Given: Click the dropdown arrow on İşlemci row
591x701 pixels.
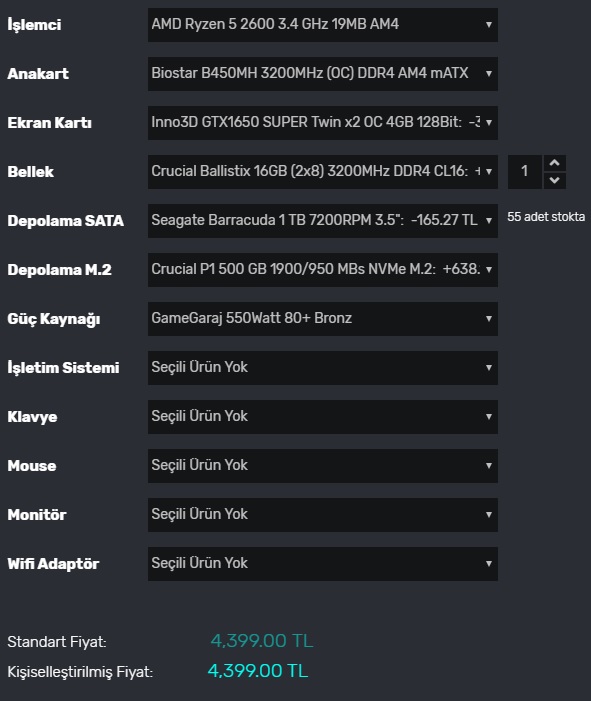Looking at the screenshot, I should [x=489, y=25].
